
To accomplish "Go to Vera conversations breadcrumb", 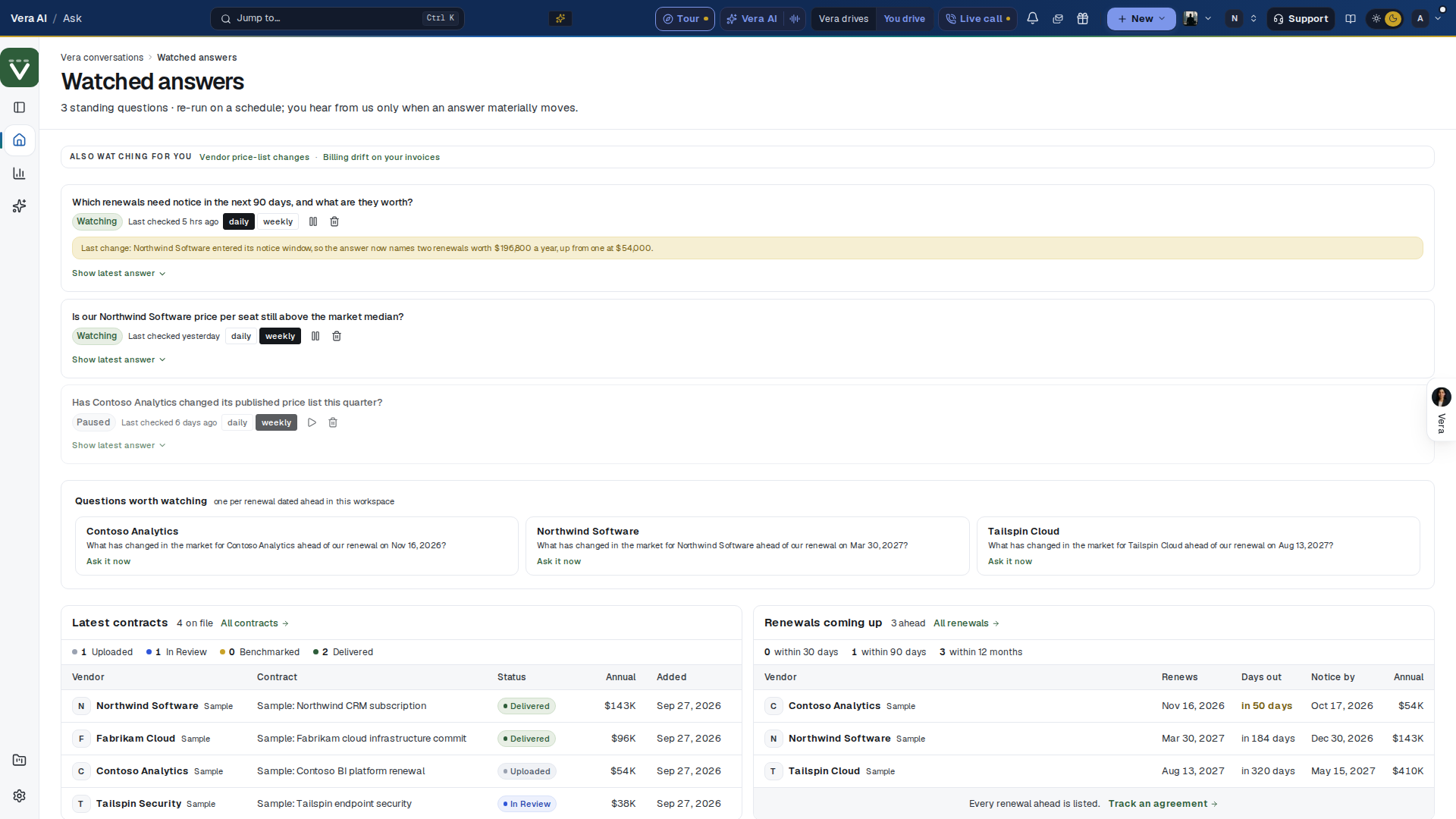I will [102, 58].
